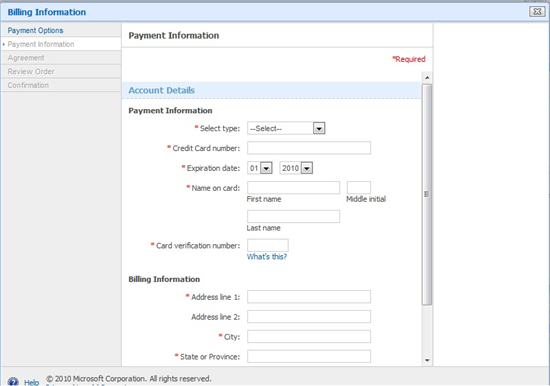Click the Last name input field
Image resolution: width=550 pixels, height=386 pixels.
293,217
